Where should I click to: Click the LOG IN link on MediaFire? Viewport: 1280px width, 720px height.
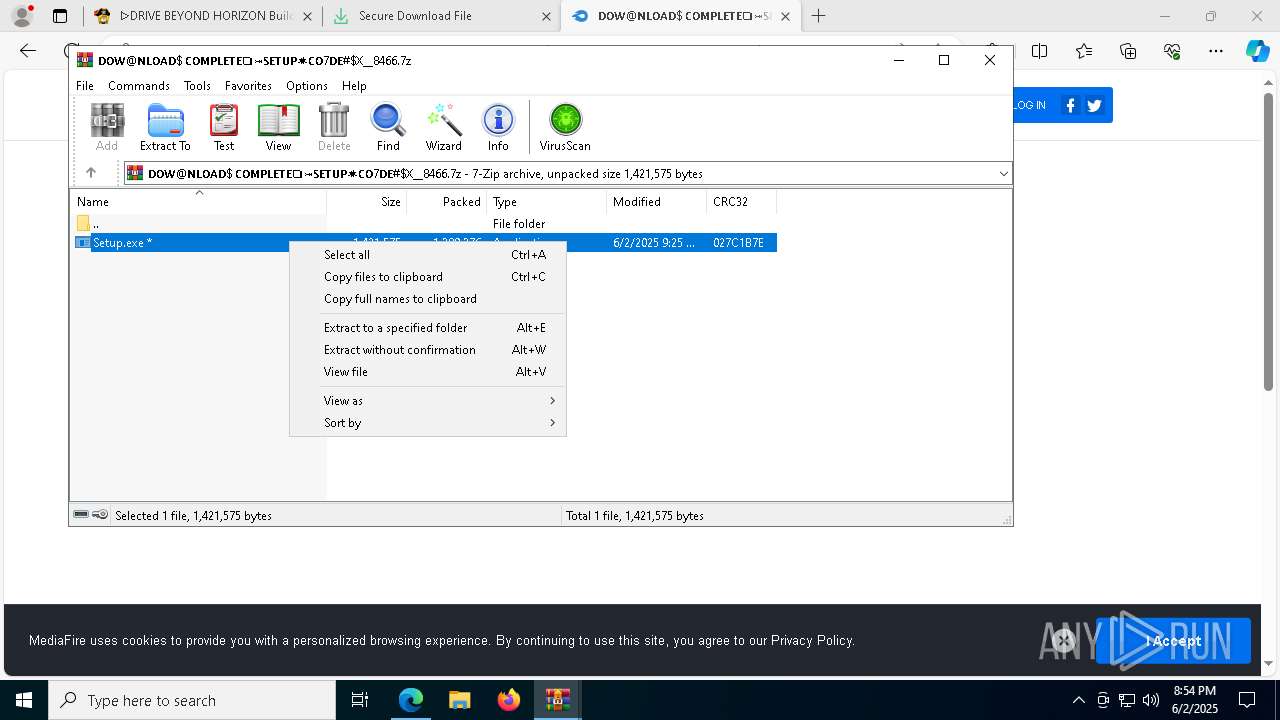1029,105
